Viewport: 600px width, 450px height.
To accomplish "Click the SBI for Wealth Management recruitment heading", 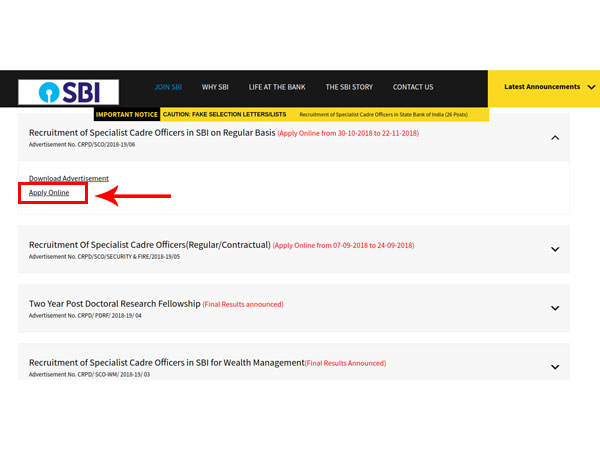I will pos(166,363).
